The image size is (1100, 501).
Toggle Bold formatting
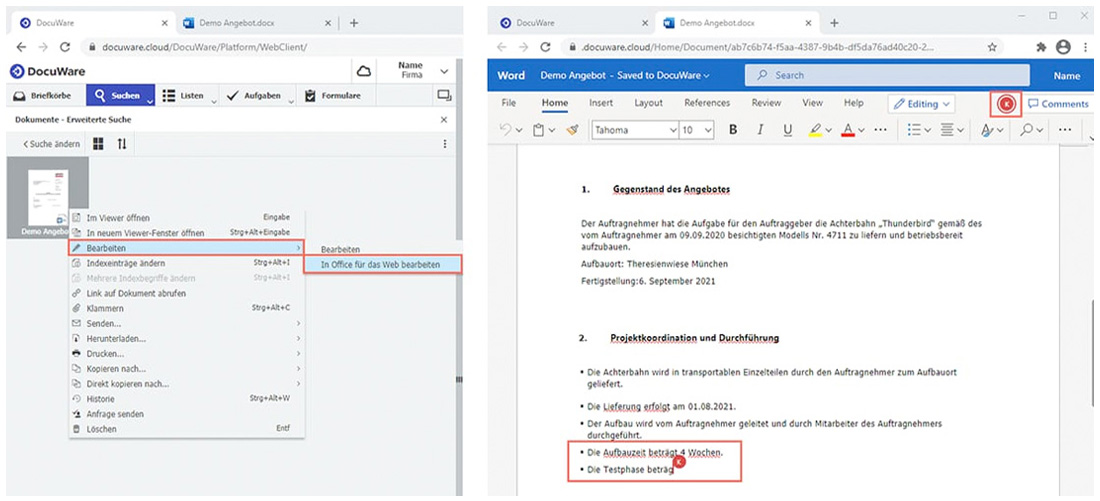[733, 130]
